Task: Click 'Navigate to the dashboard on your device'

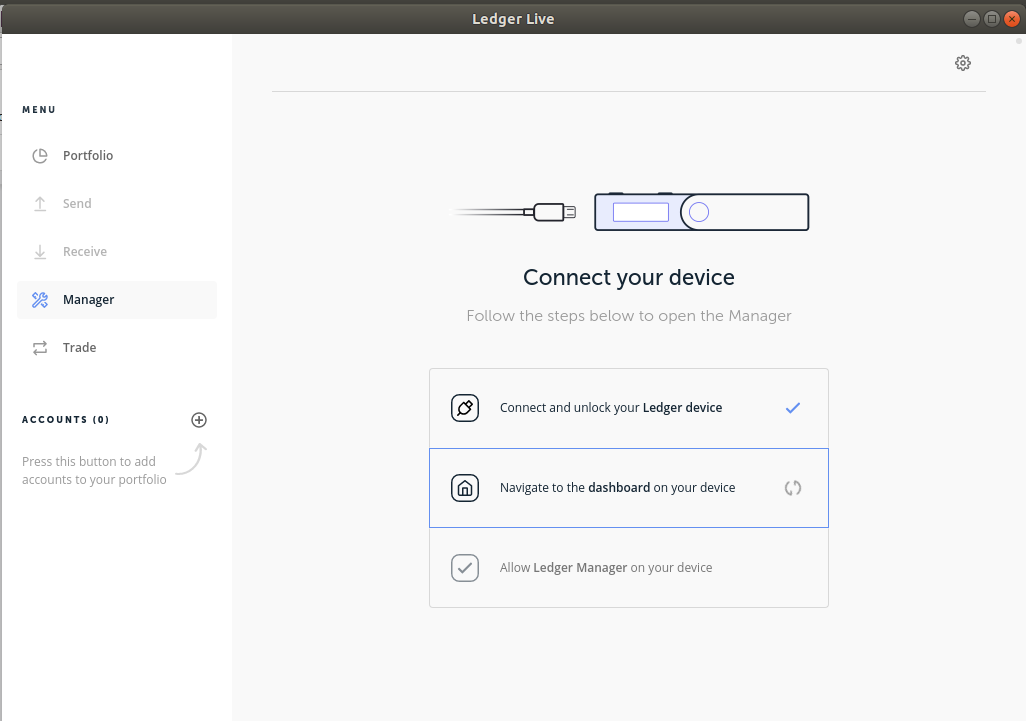Action: (x=618, y=487)
